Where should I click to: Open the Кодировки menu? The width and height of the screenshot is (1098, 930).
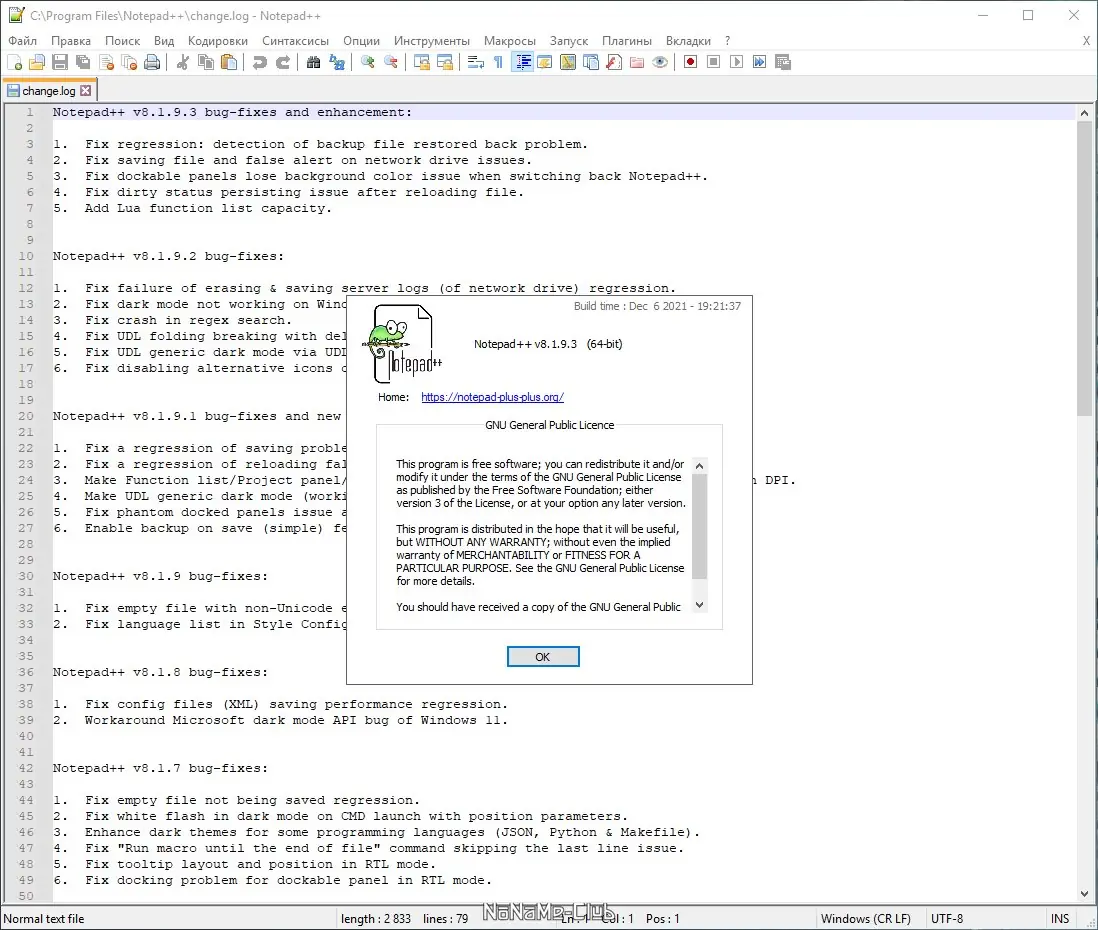coord(218,41)
